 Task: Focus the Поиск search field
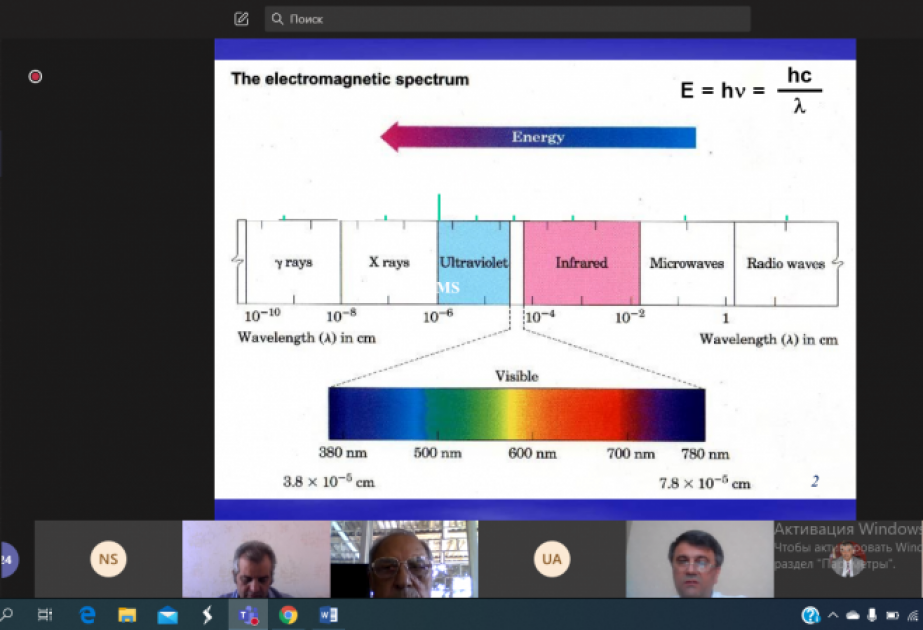coord(507,19)
